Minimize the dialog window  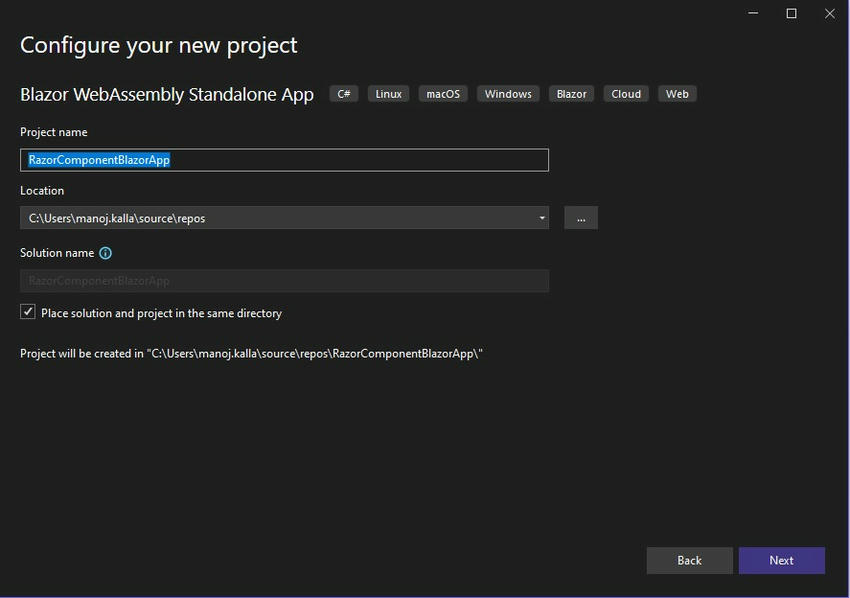pos(753,13)
